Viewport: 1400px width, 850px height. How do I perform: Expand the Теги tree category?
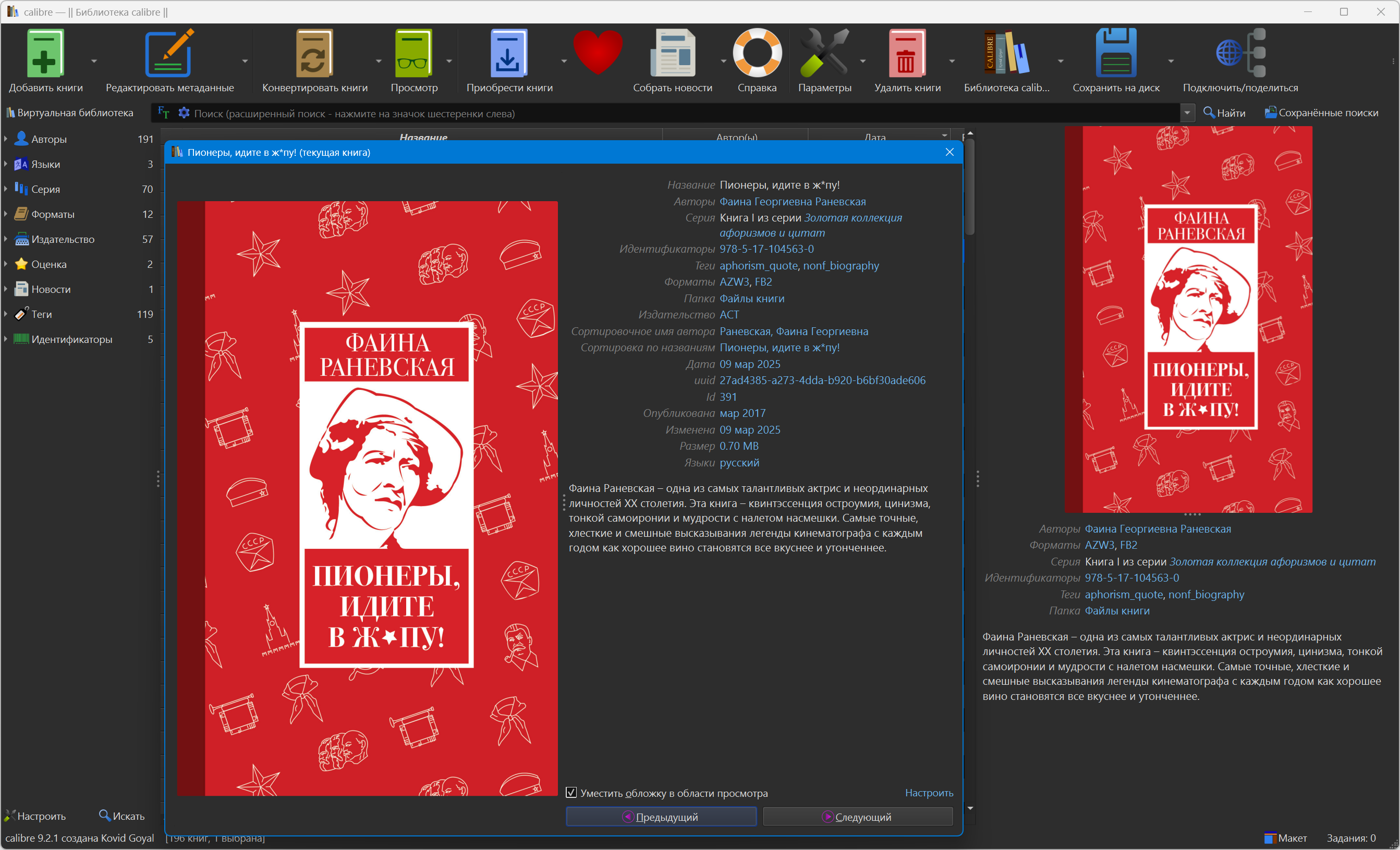[x=6, y=314]
